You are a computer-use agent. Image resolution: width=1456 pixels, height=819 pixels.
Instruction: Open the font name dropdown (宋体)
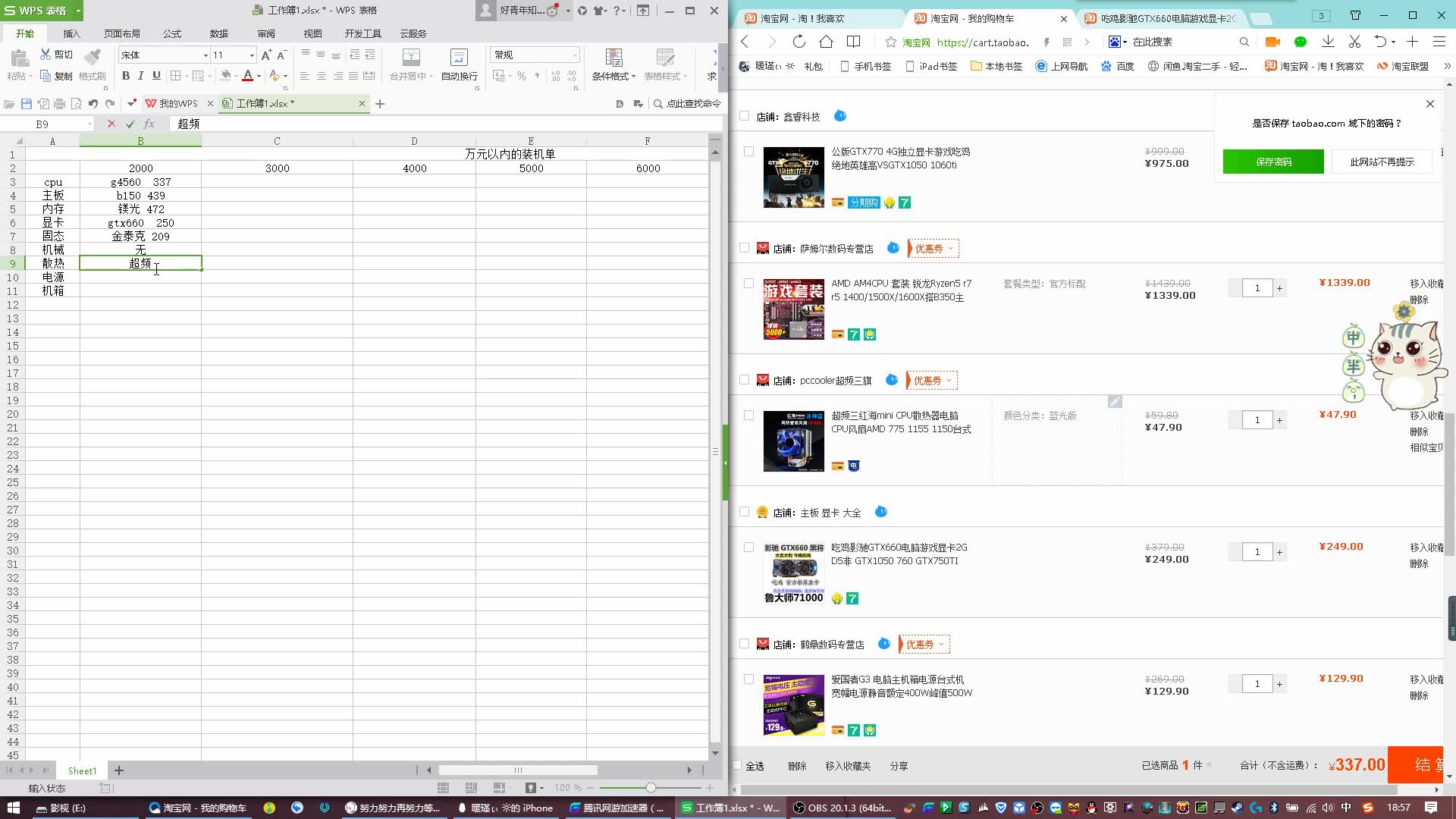pos(205,55)
